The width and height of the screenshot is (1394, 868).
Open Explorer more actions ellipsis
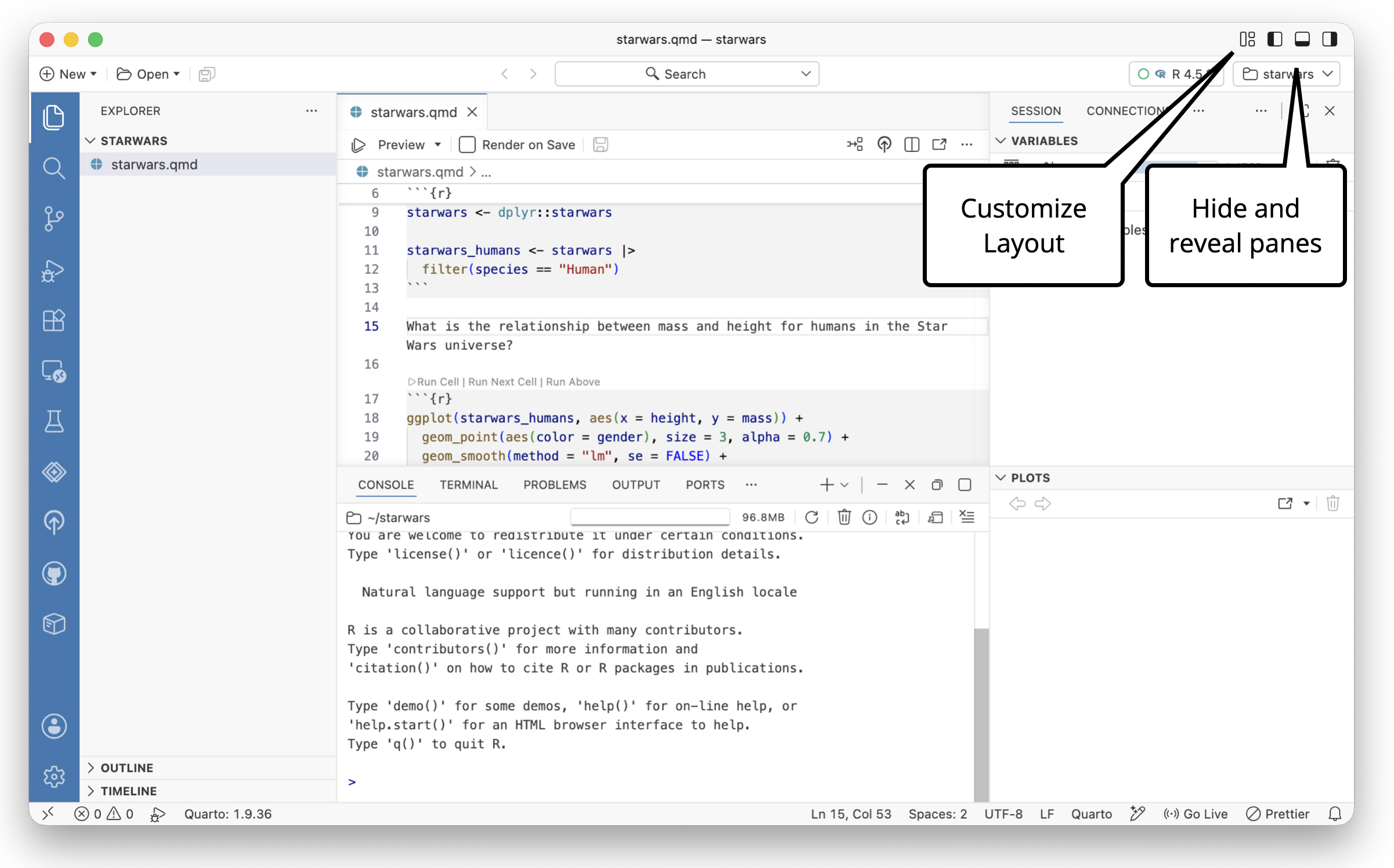[312, 111]
